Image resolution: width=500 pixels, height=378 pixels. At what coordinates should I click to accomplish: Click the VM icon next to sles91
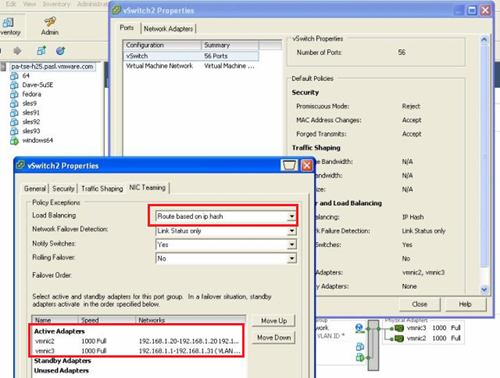pyautogui.click(x=14, y=113)
